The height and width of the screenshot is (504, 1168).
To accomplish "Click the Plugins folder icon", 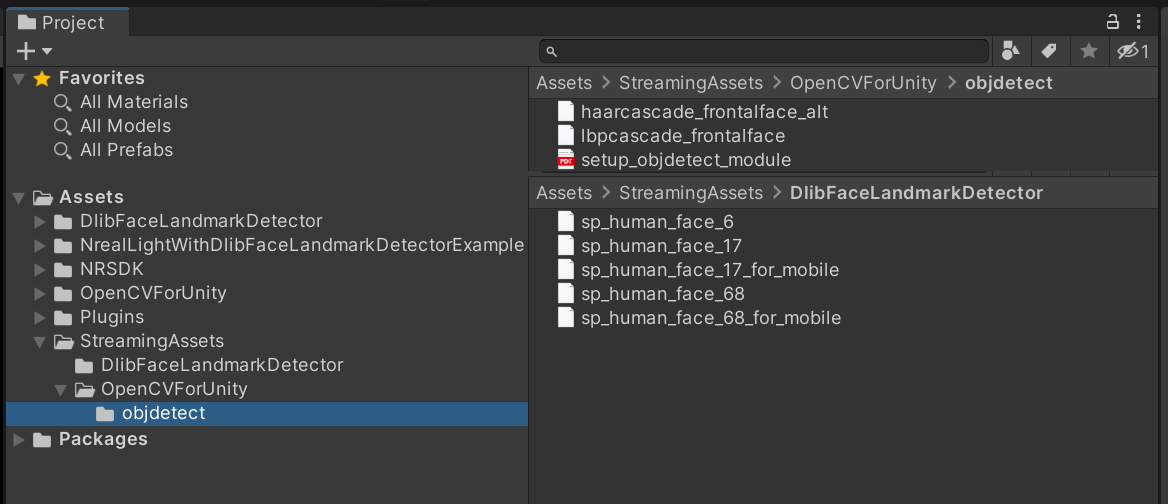I will [x=63, y=317].
